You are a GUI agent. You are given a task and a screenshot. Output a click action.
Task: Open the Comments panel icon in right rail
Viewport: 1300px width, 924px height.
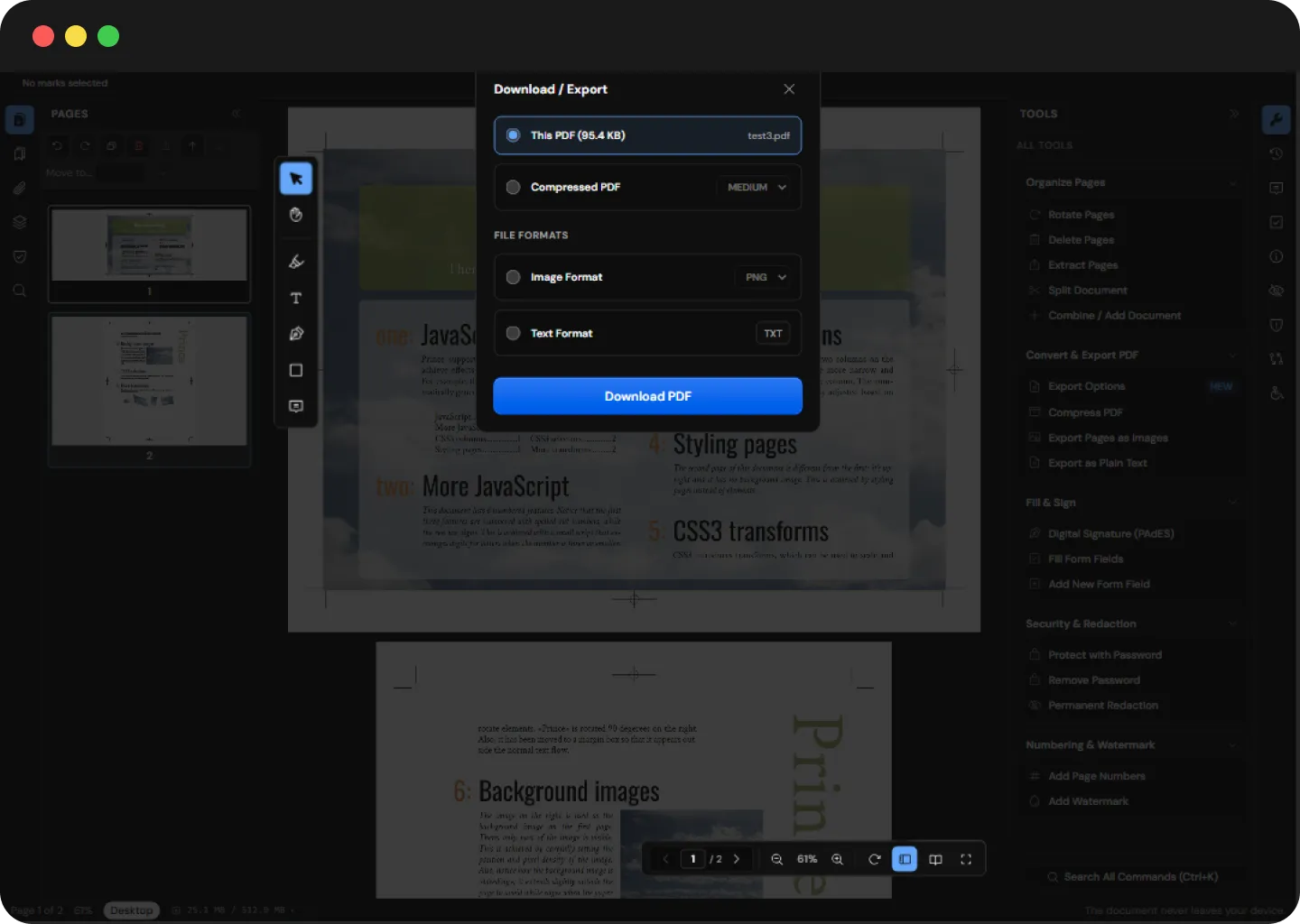click(x=1277, y=188)
